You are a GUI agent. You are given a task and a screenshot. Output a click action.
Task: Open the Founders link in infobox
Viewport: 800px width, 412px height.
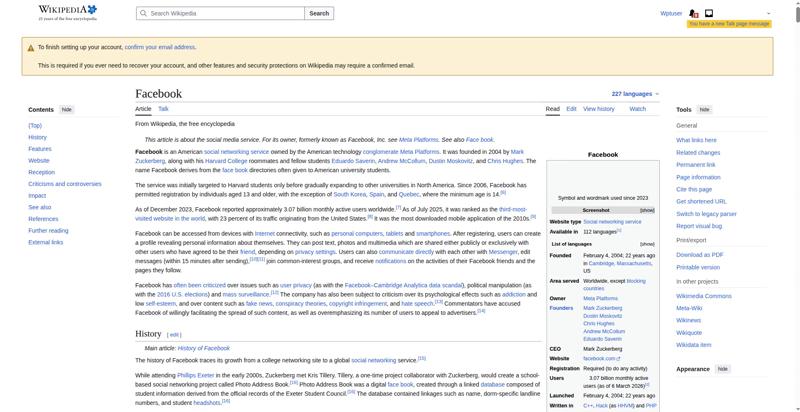click(561, 308)
